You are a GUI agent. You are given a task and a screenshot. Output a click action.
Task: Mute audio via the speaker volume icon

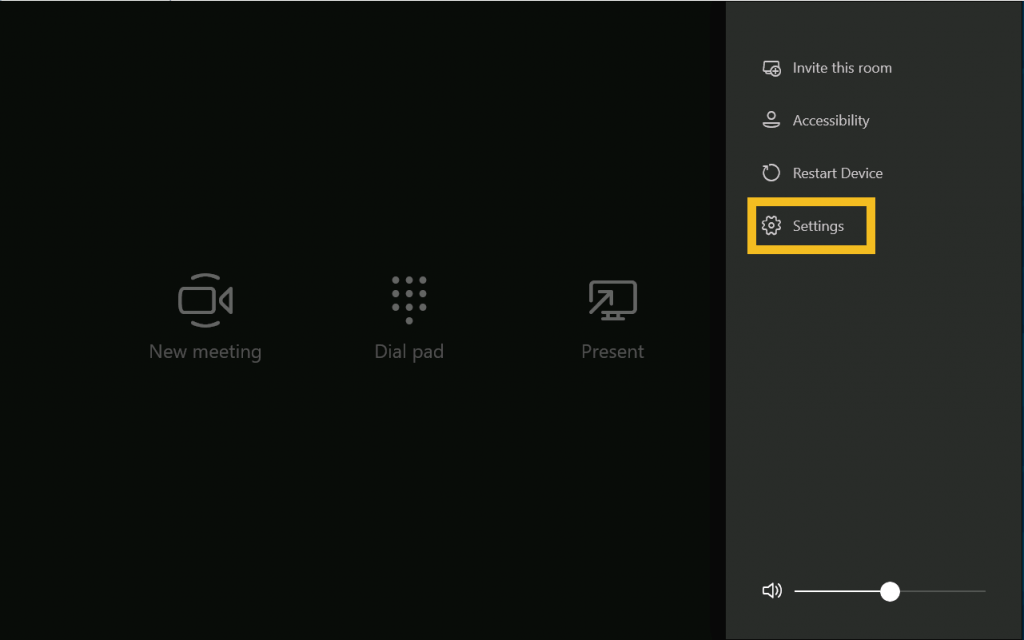(x=772, y=591)
